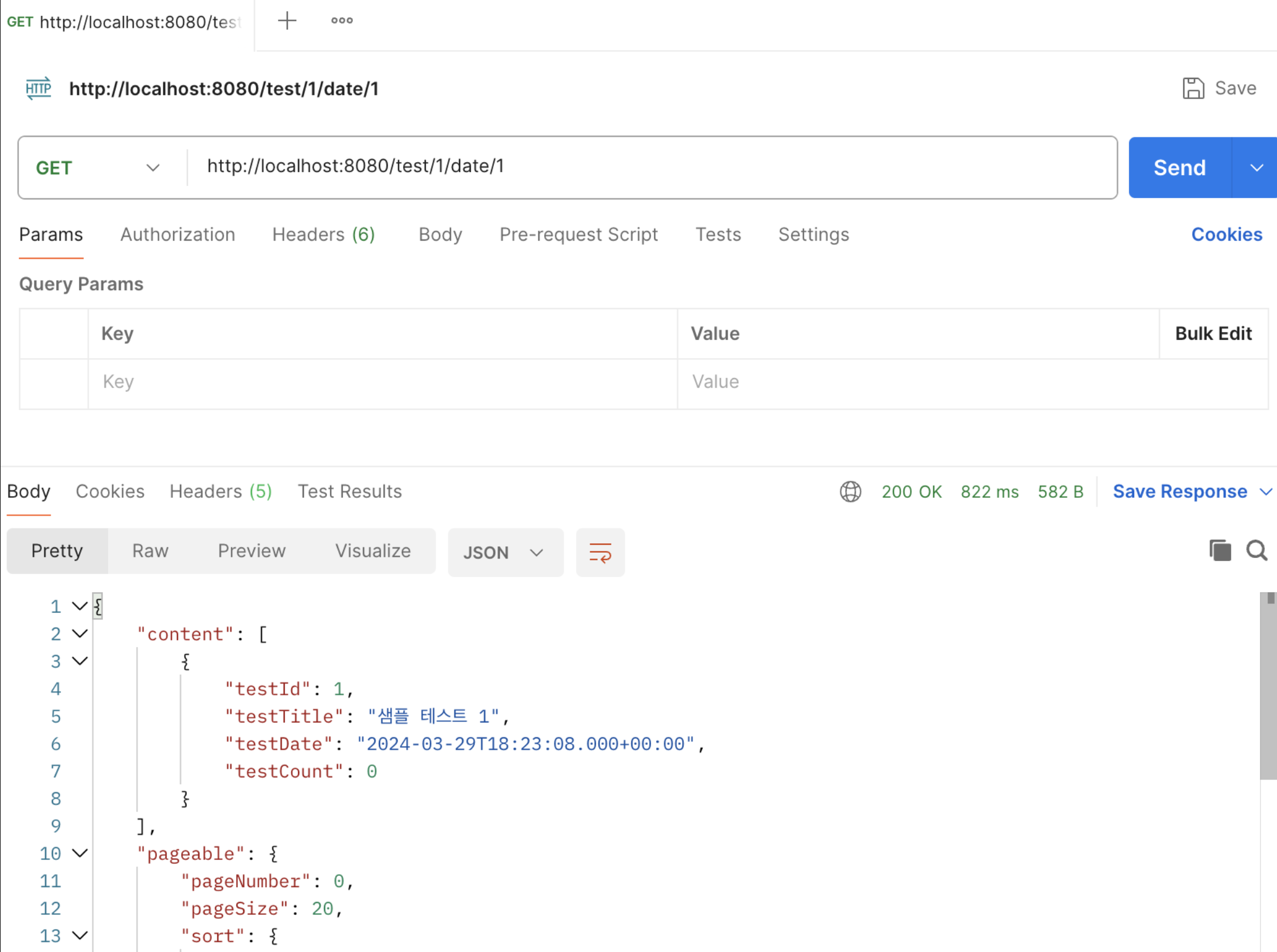Switch response view to Raw
The image size is (1277, 952).
tap(150, 551)
